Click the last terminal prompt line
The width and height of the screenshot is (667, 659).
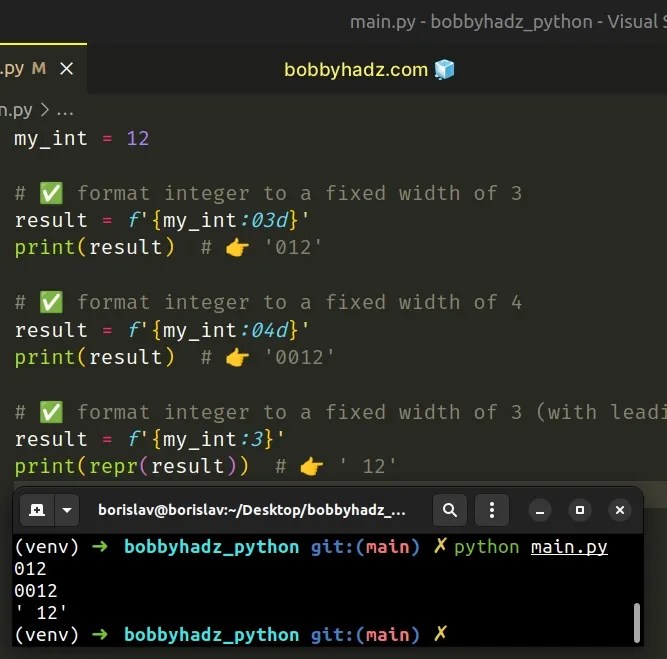point(231,635)
